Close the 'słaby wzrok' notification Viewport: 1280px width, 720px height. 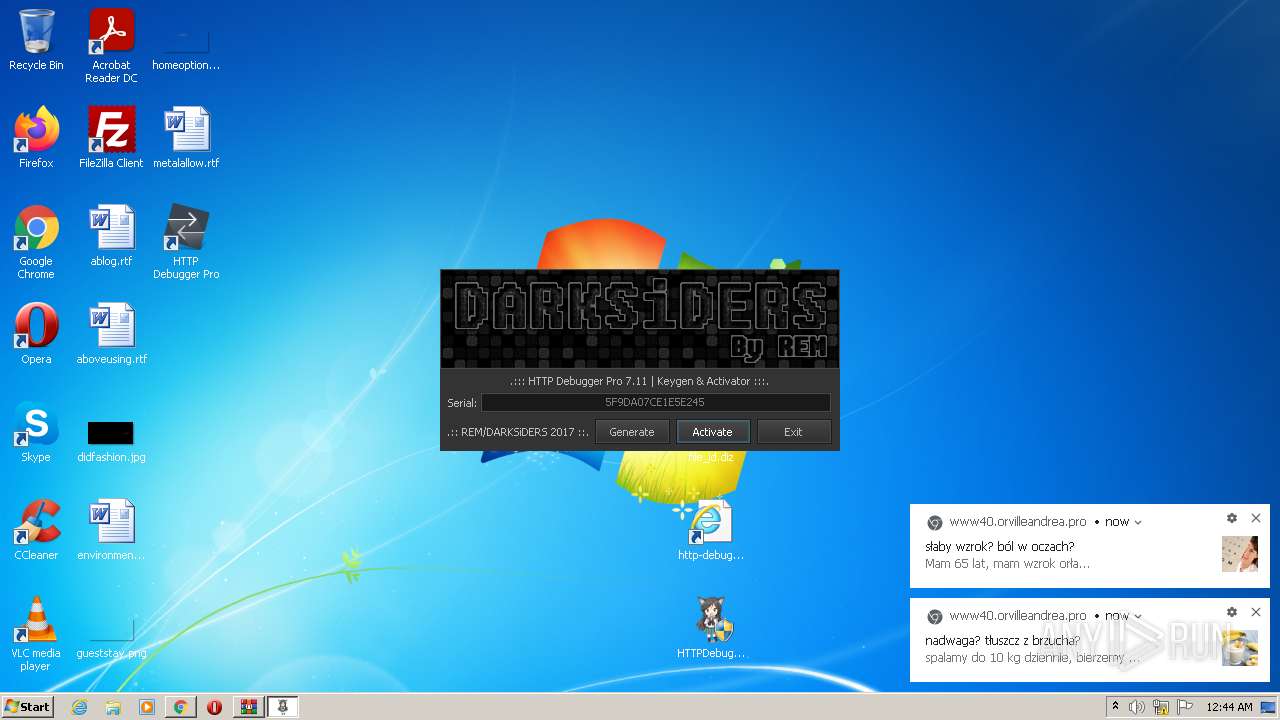pos(1256,518)
